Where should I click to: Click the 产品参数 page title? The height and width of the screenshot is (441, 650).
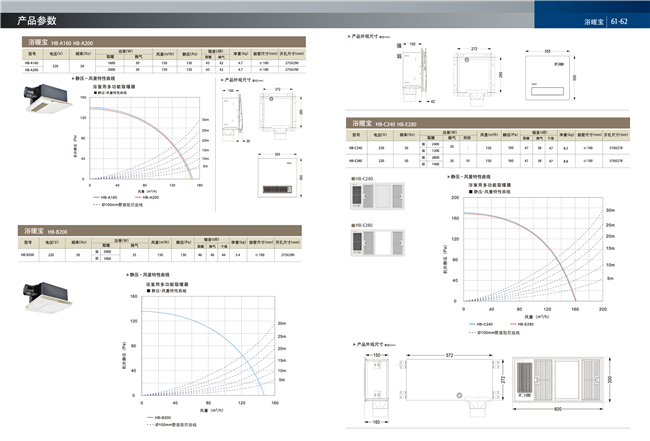tap(37, 20)
